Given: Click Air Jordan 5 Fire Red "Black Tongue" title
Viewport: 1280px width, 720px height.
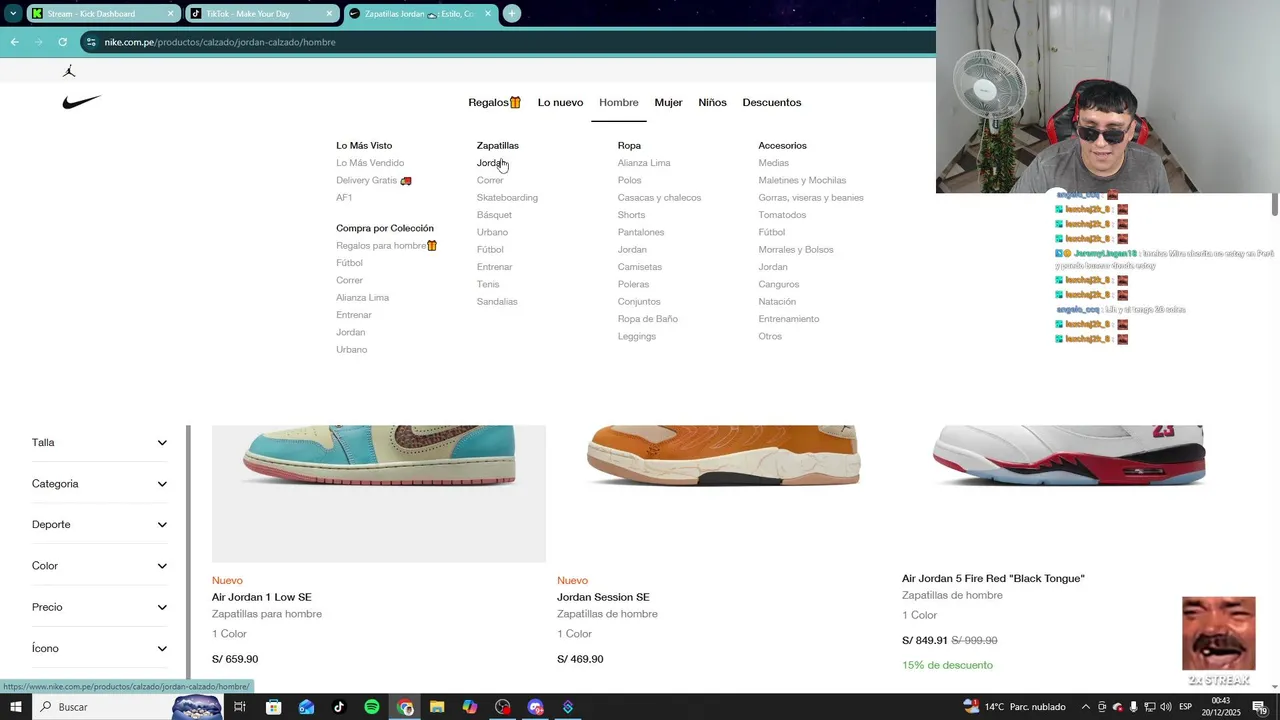Looking at the screenshot, I should [993, 578].
